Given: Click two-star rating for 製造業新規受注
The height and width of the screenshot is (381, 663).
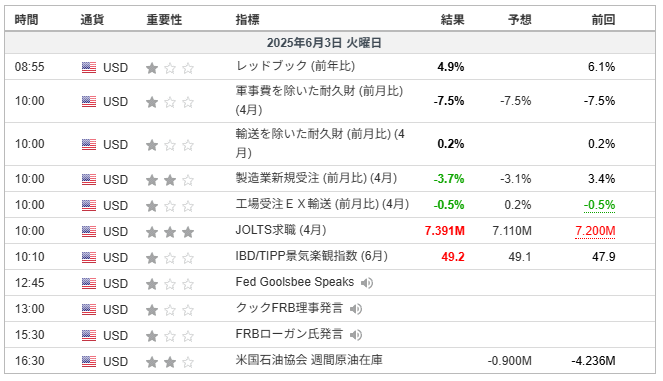Looking at the screenshot, I should pos(170,180).
